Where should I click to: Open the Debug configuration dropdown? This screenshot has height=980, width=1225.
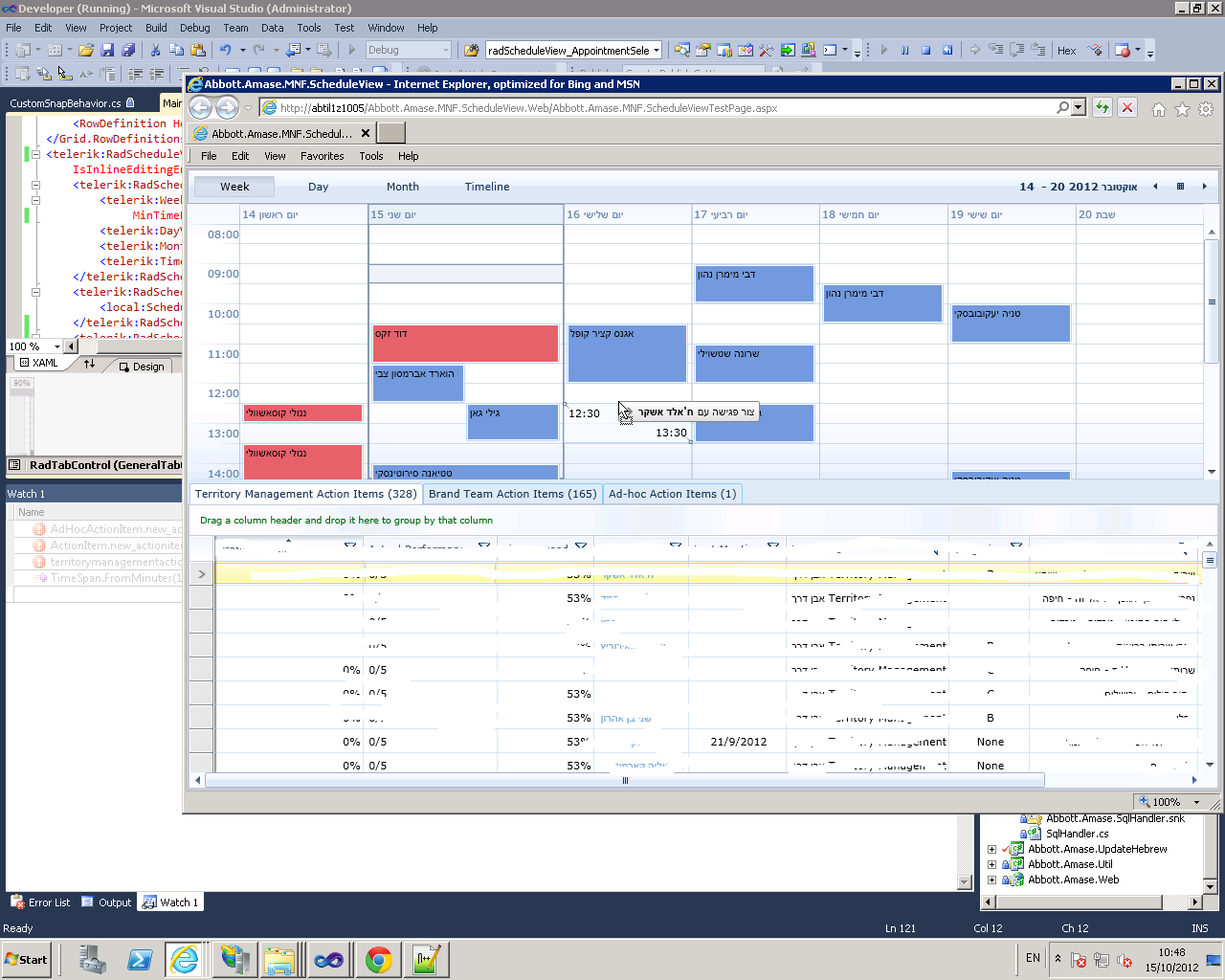coord(446,50)
